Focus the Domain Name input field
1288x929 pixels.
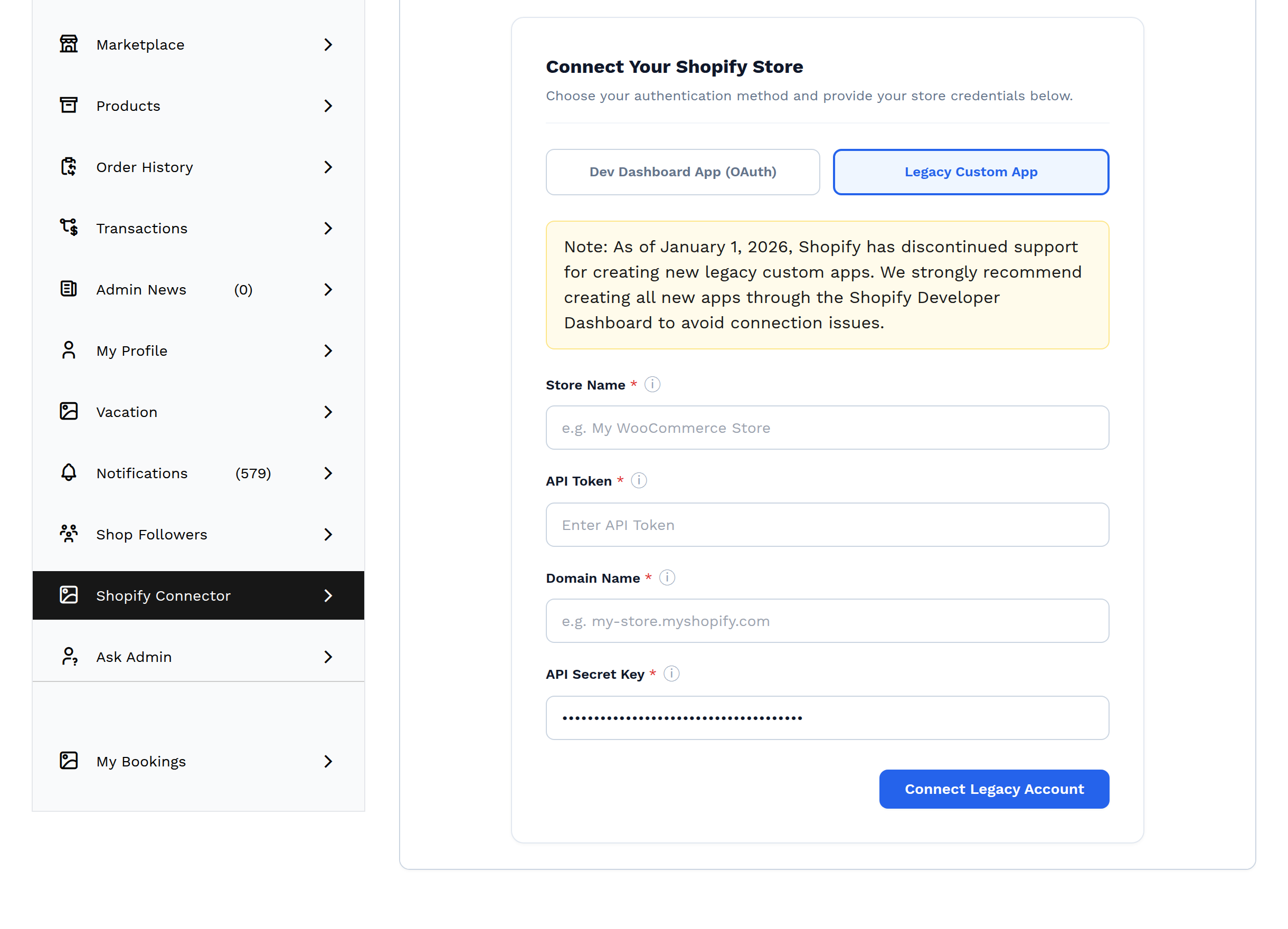827,621
